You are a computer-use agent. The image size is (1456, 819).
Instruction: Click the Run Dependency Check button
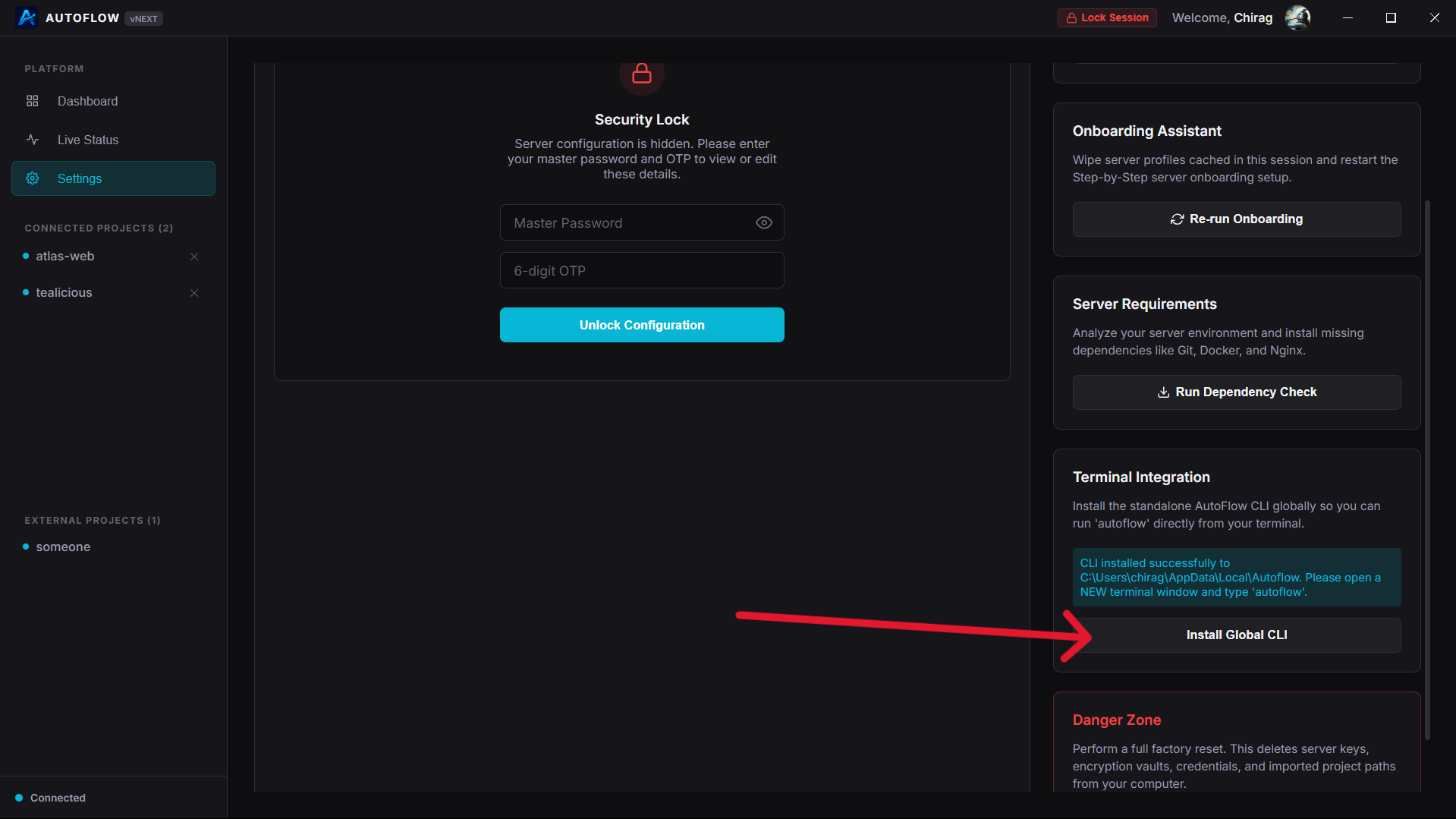1237,392
